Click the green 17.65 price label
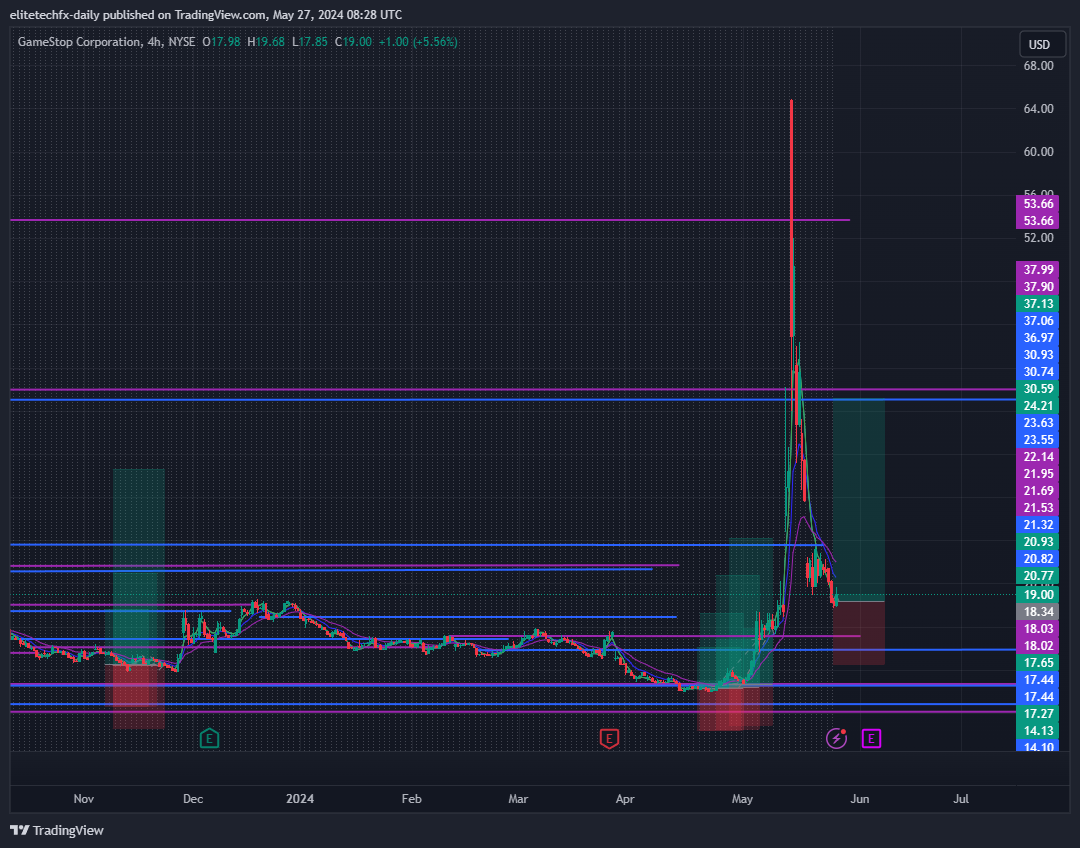 pos(1037,663)
